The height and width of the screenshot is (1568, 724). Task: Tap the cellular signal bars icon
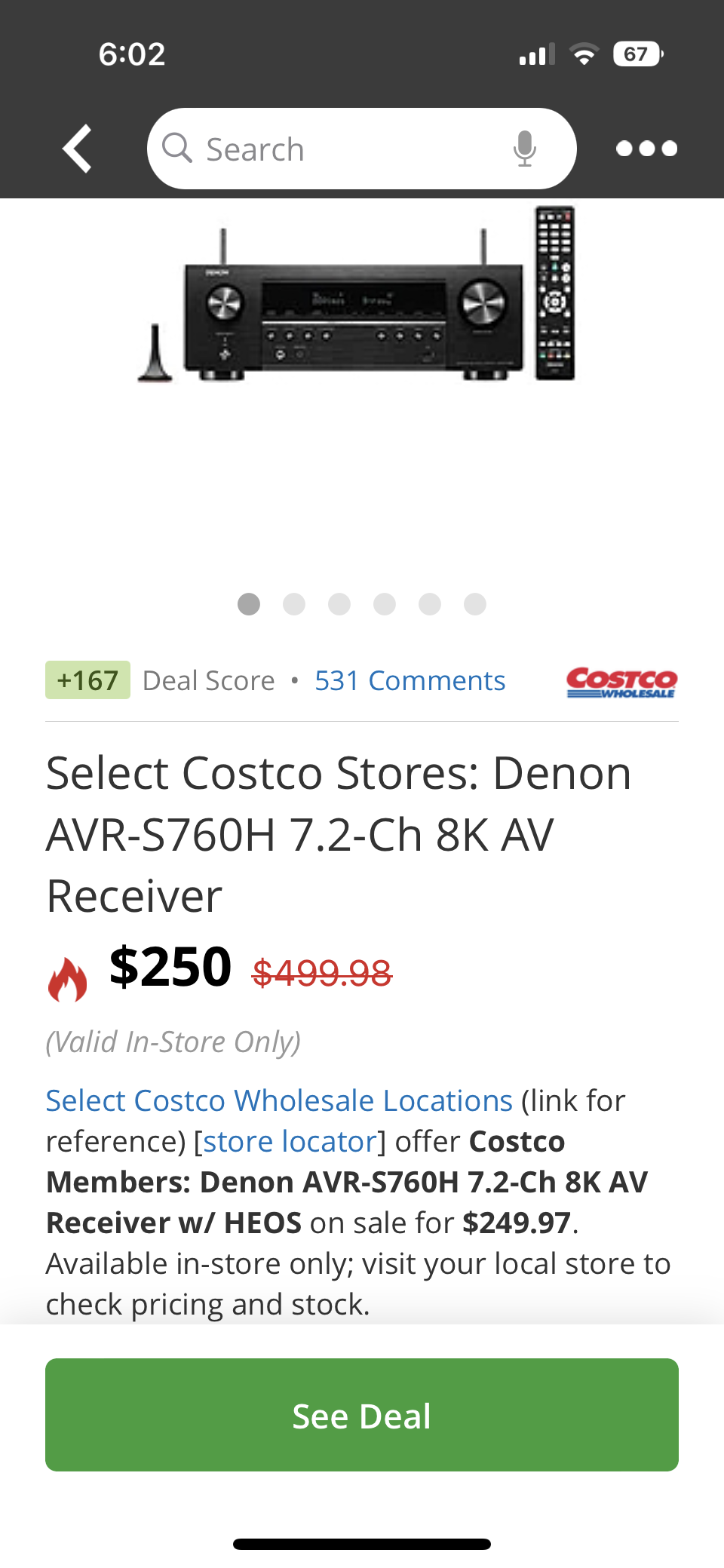pyautogui.click(x=537, y=55)
